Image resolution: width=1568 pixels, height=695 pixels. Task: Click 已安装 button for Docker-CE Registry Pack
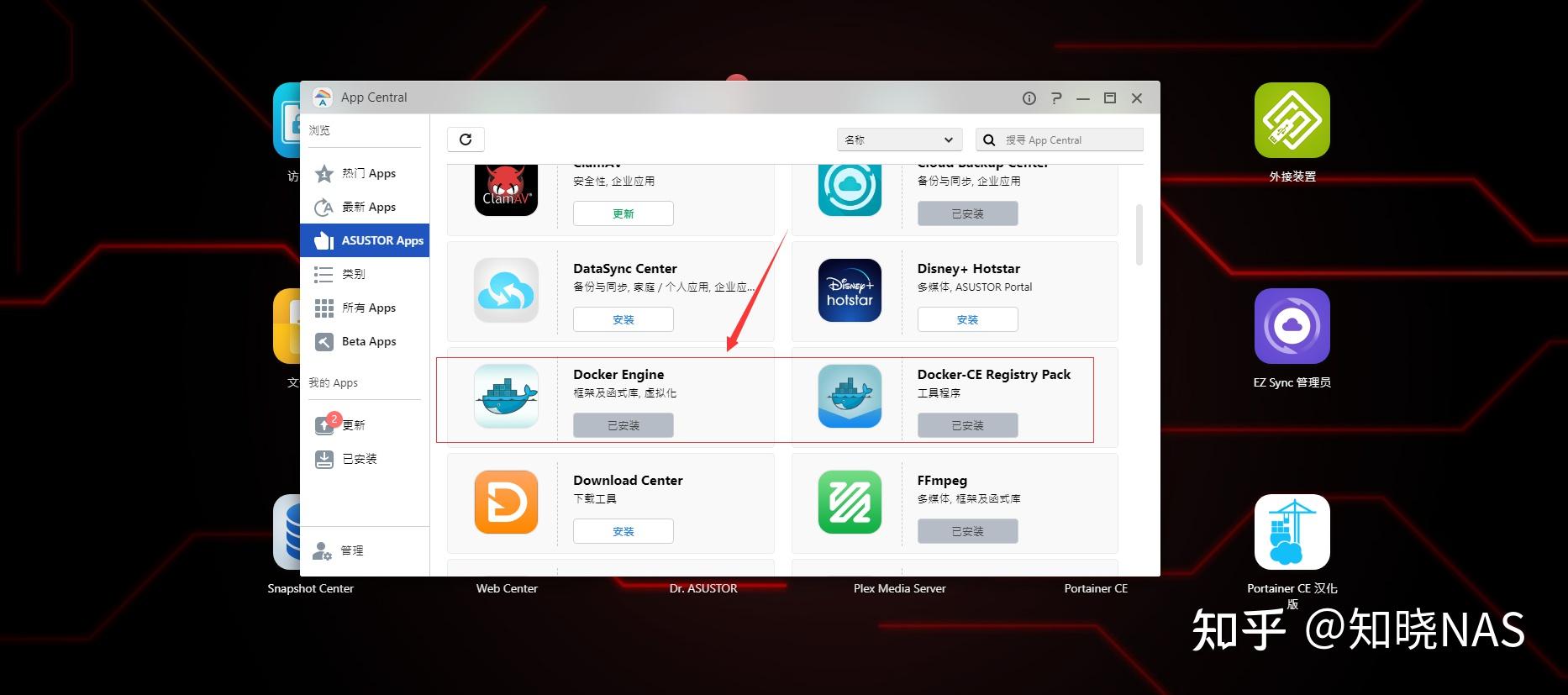968,425
